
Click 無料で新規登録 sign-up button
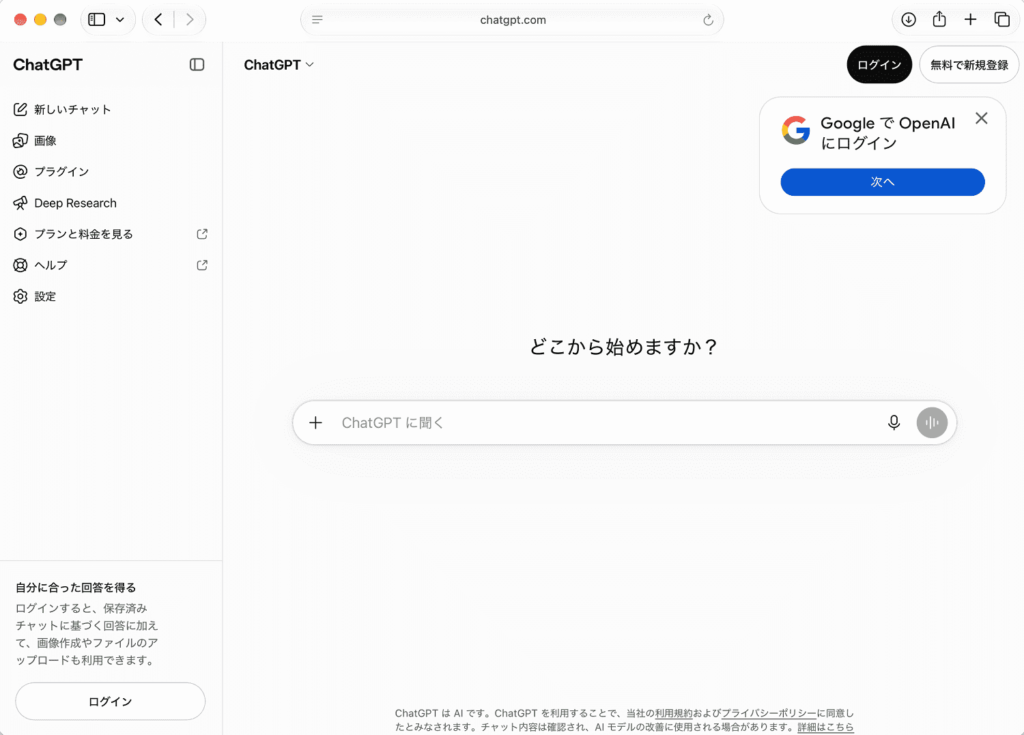(969, 65)
